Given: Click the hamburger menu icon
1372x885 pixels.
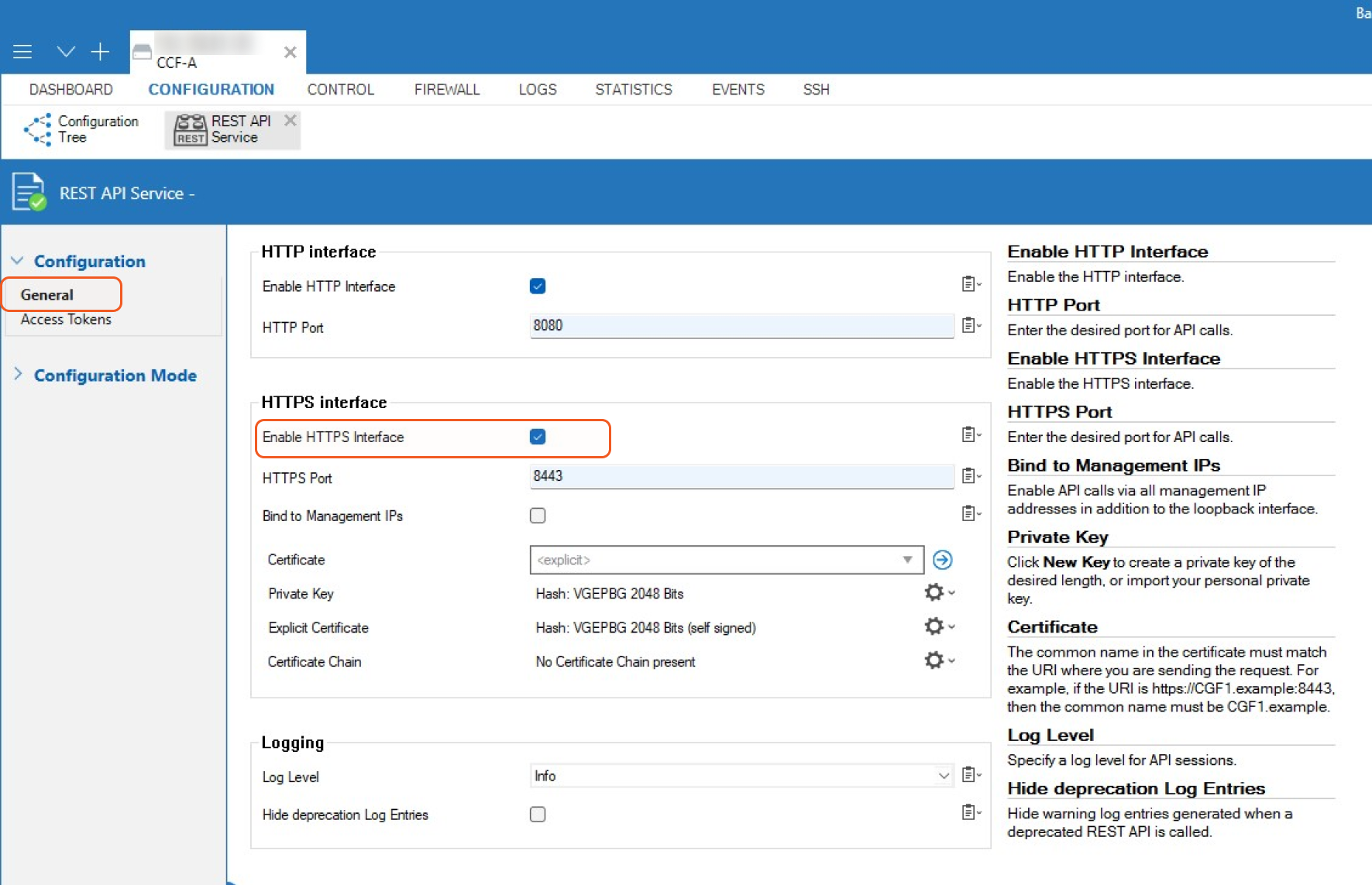Looking at the screenshot, I should (x=22, y=52).
